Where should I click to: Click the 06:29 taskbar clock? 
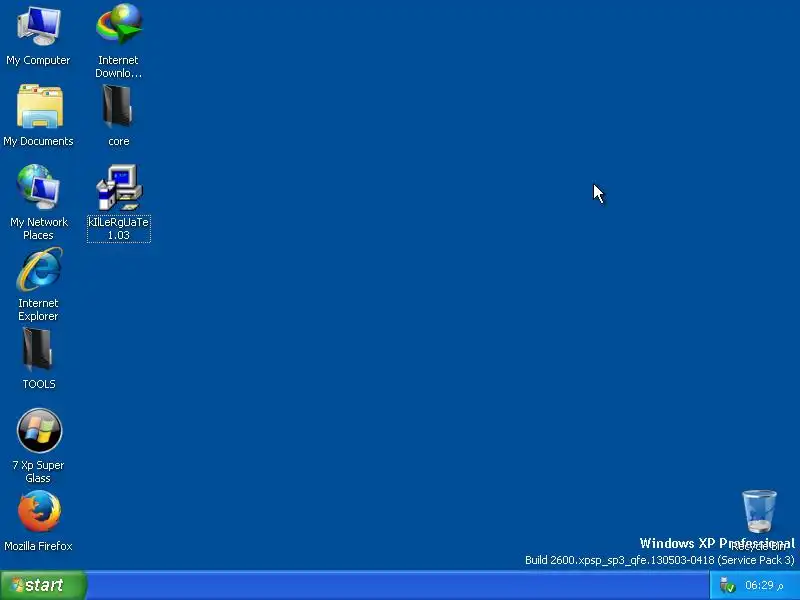[764, 585]
